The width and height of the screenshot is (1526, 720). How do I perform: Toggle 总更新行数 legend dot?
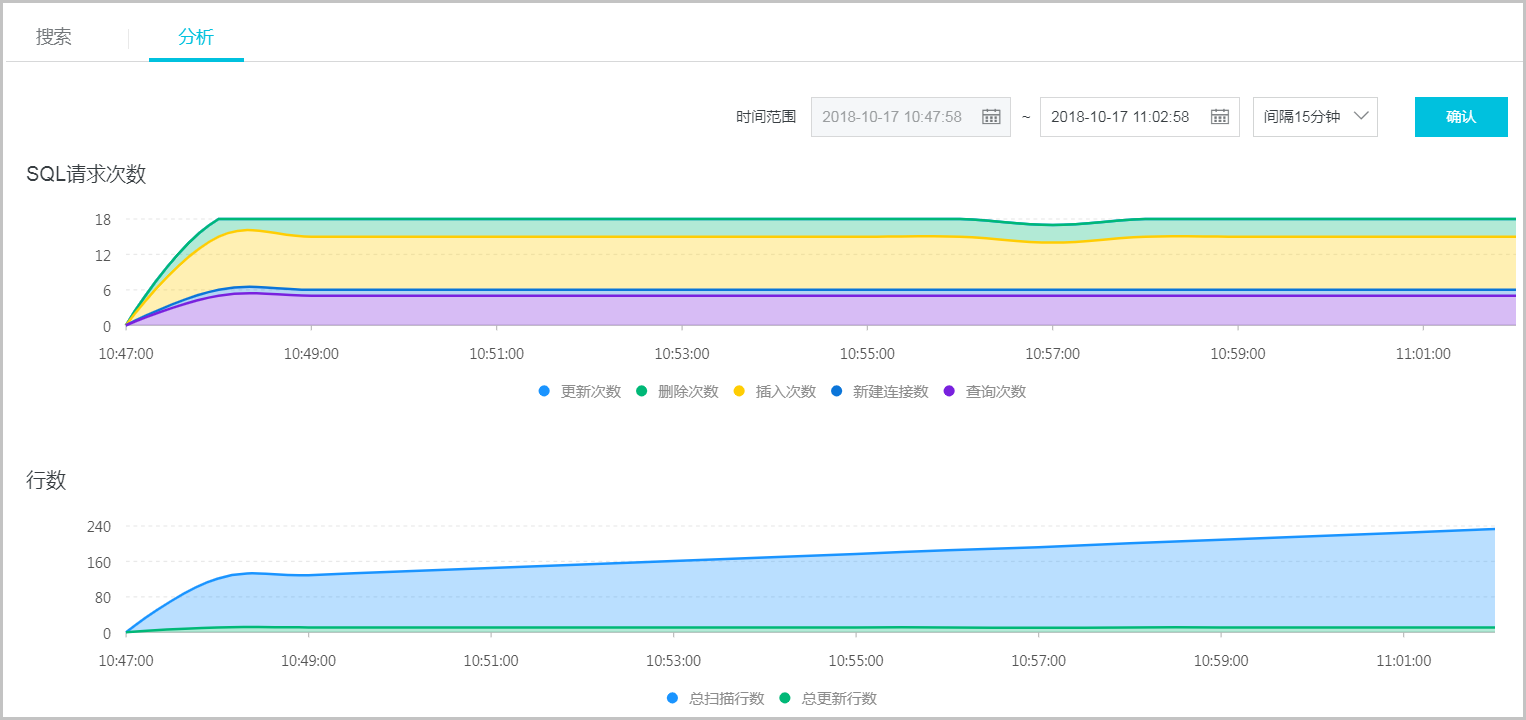click(x=785, y=698)
